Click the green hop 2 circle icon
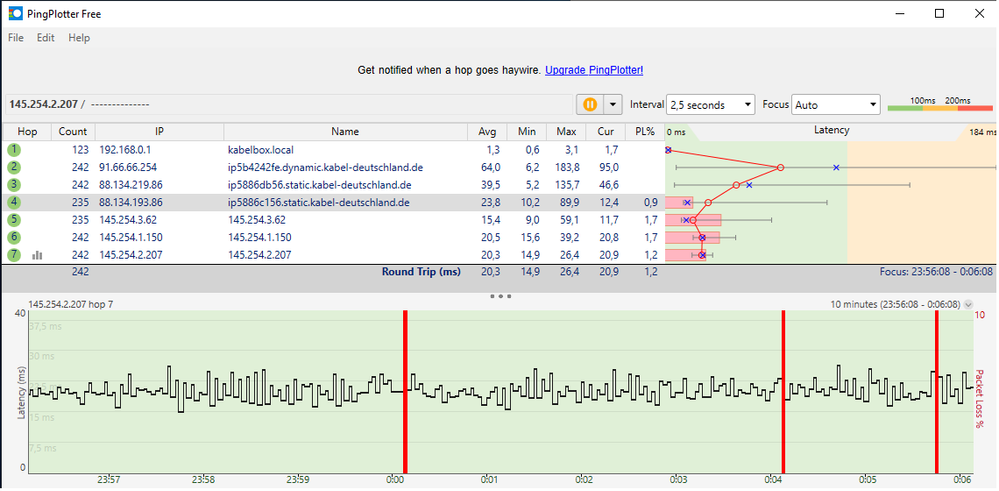The width and height of the screenshot is (999, 491). [14, 167]
